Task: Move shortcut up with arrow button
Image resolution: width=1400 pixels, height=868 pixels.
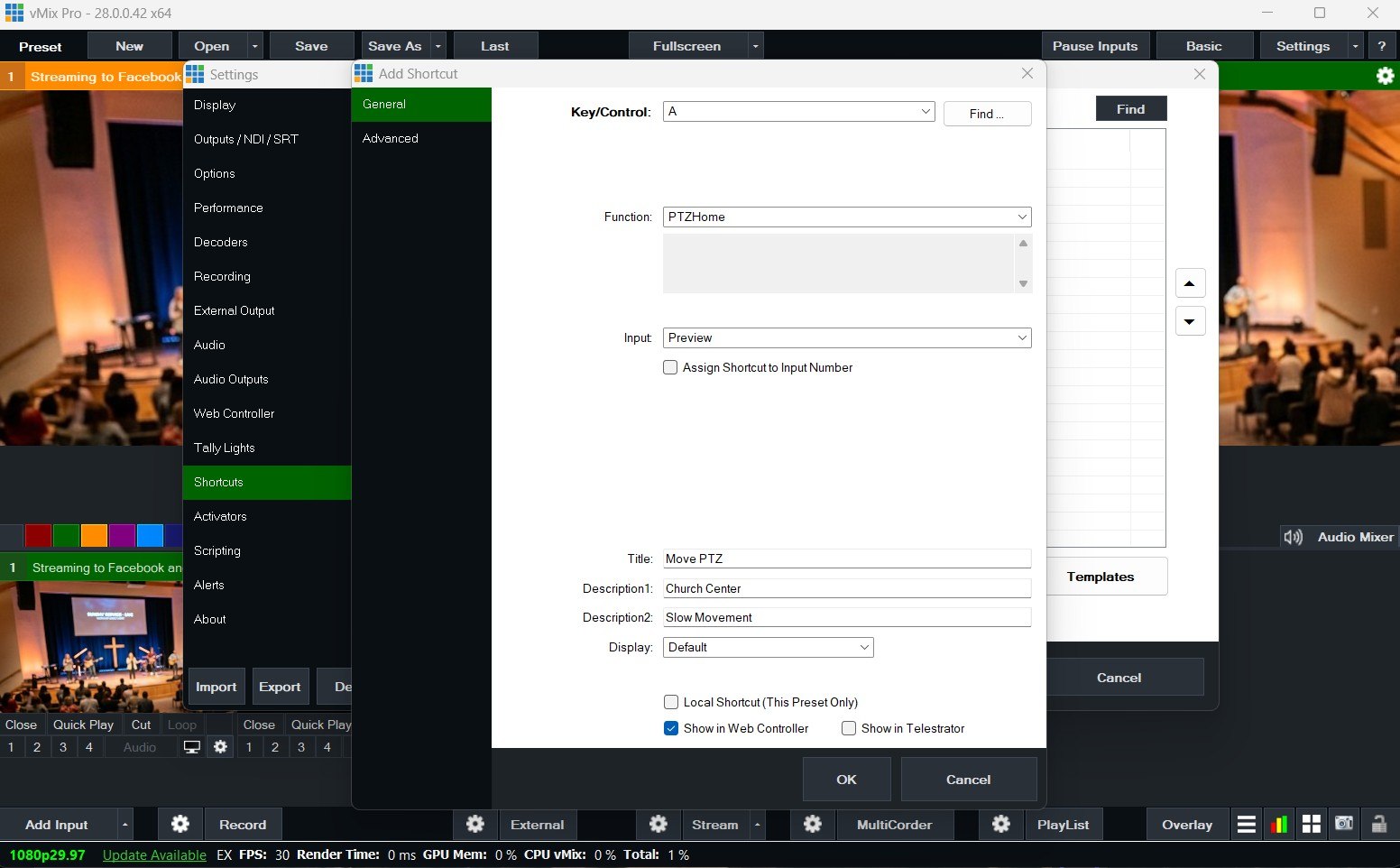Action: [x=1190, y=283]
